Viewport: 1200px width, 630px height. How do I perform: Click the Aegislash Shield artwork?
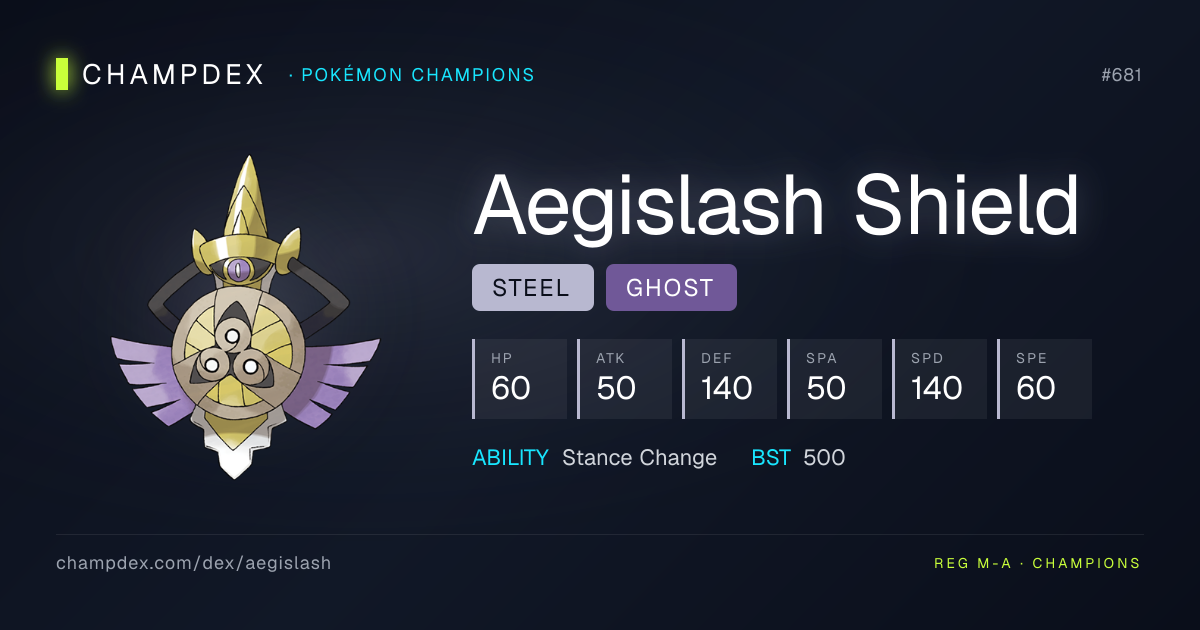pyautogui.click(x=245, y=320)
